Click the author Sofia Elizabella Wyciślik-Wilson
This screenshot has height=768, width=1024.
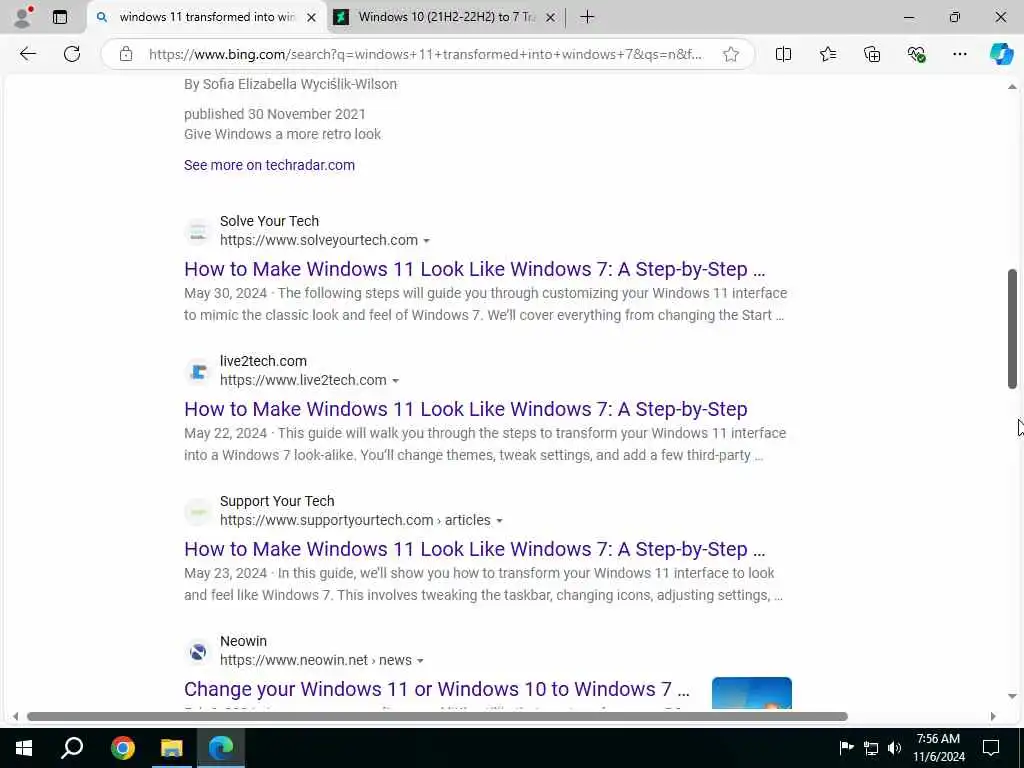click(300, 84)
